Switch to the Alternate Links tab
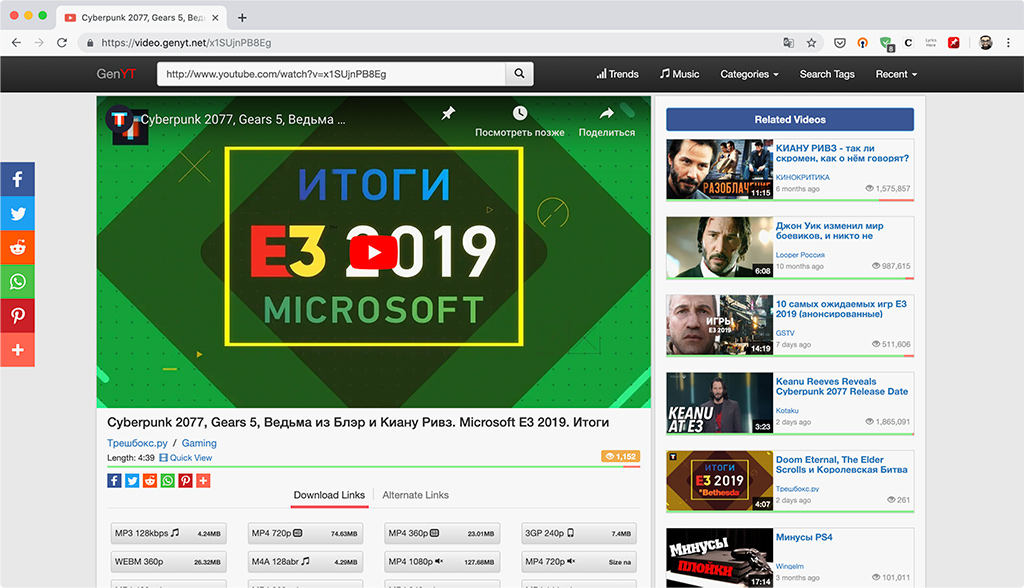This screenshot has width=1024, height=588. coord(415,495)
